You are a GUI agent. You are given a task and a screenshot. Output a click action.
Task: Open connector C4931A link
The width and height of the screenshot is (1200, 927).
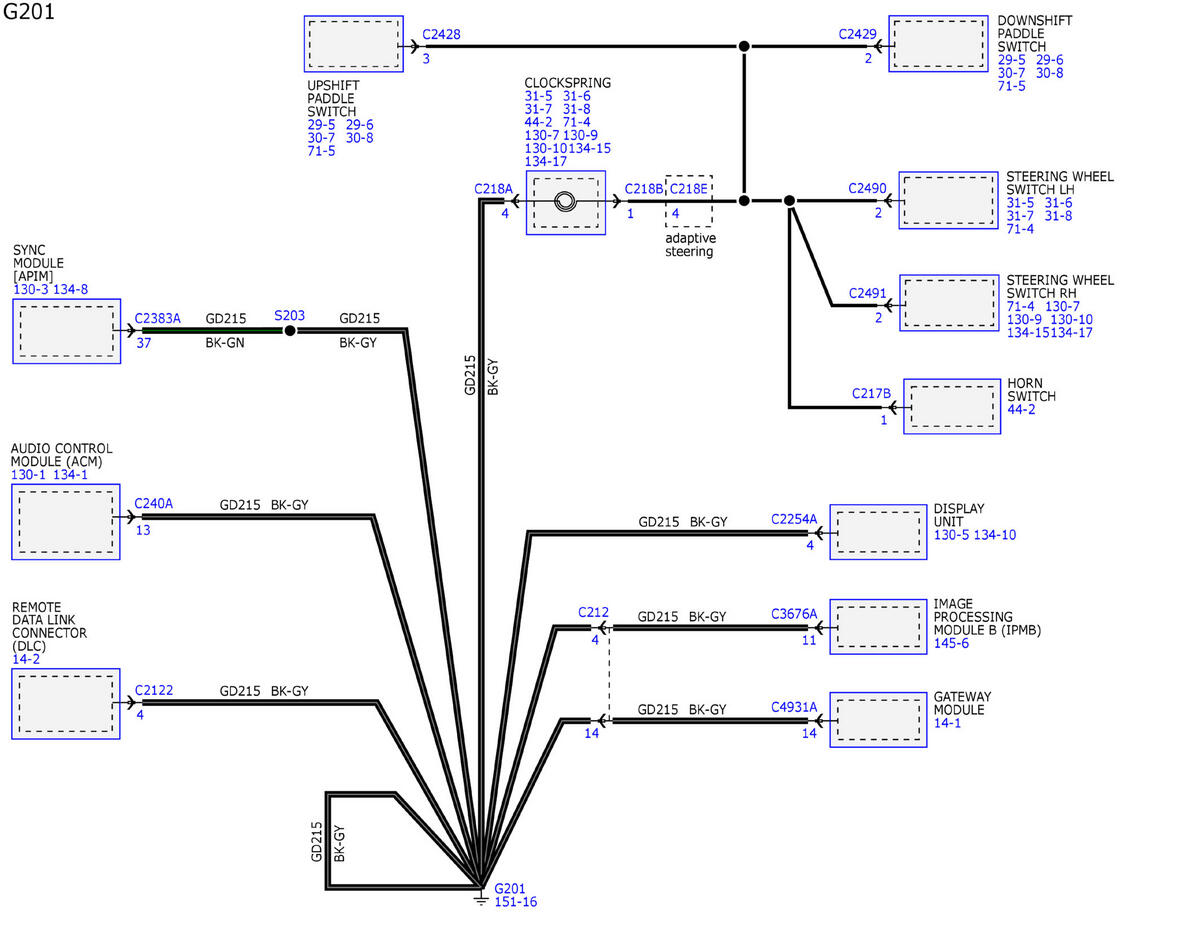[x=793, y=707]
